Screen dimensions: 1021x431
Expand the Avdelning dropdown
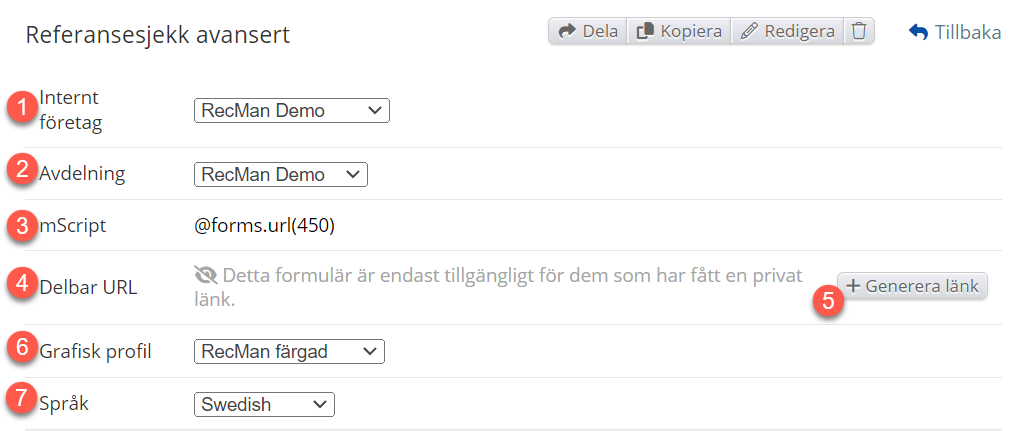pos(280,175)
